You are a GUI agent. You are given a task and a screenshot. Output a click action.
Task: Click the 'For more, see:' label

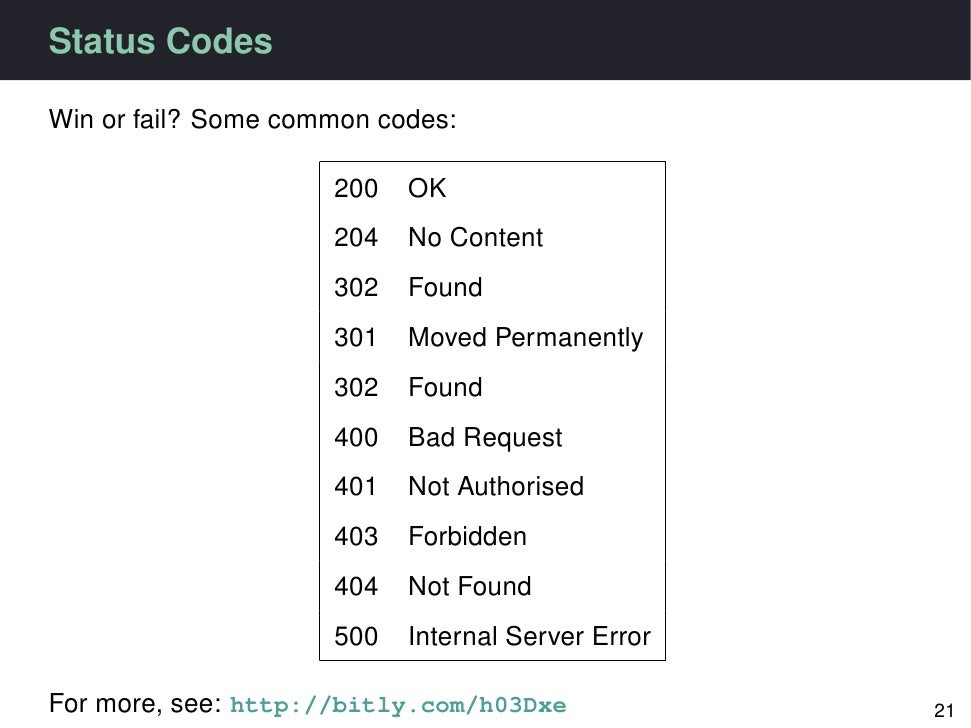click(135, 703)
